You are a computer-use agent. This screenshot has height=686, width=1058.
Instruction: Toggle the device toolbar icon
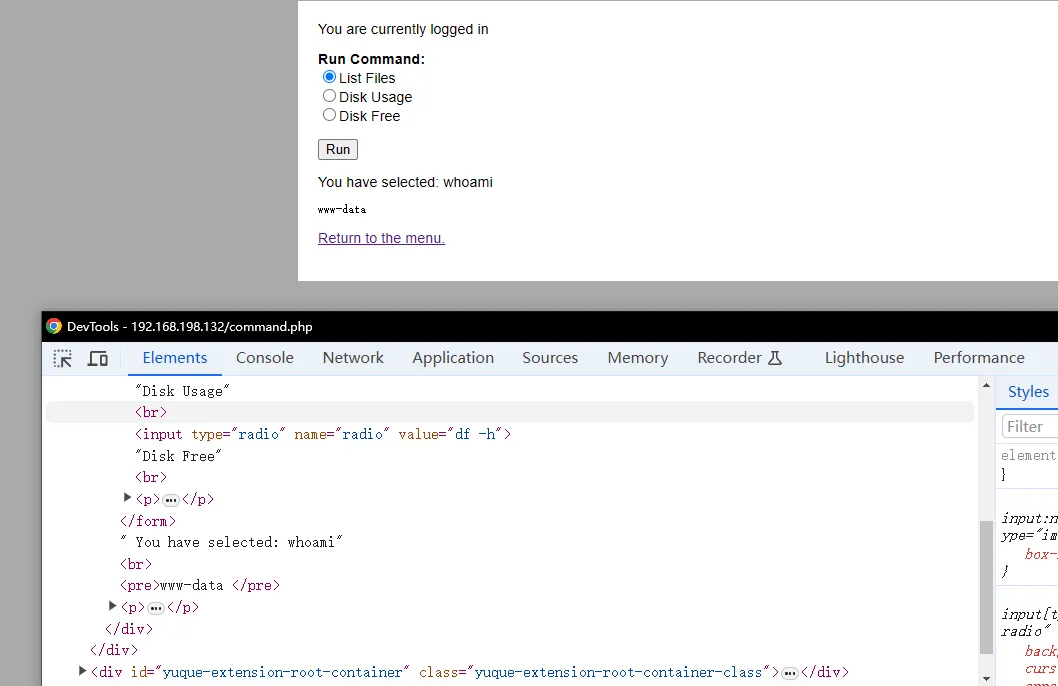[x=98, y=358]
